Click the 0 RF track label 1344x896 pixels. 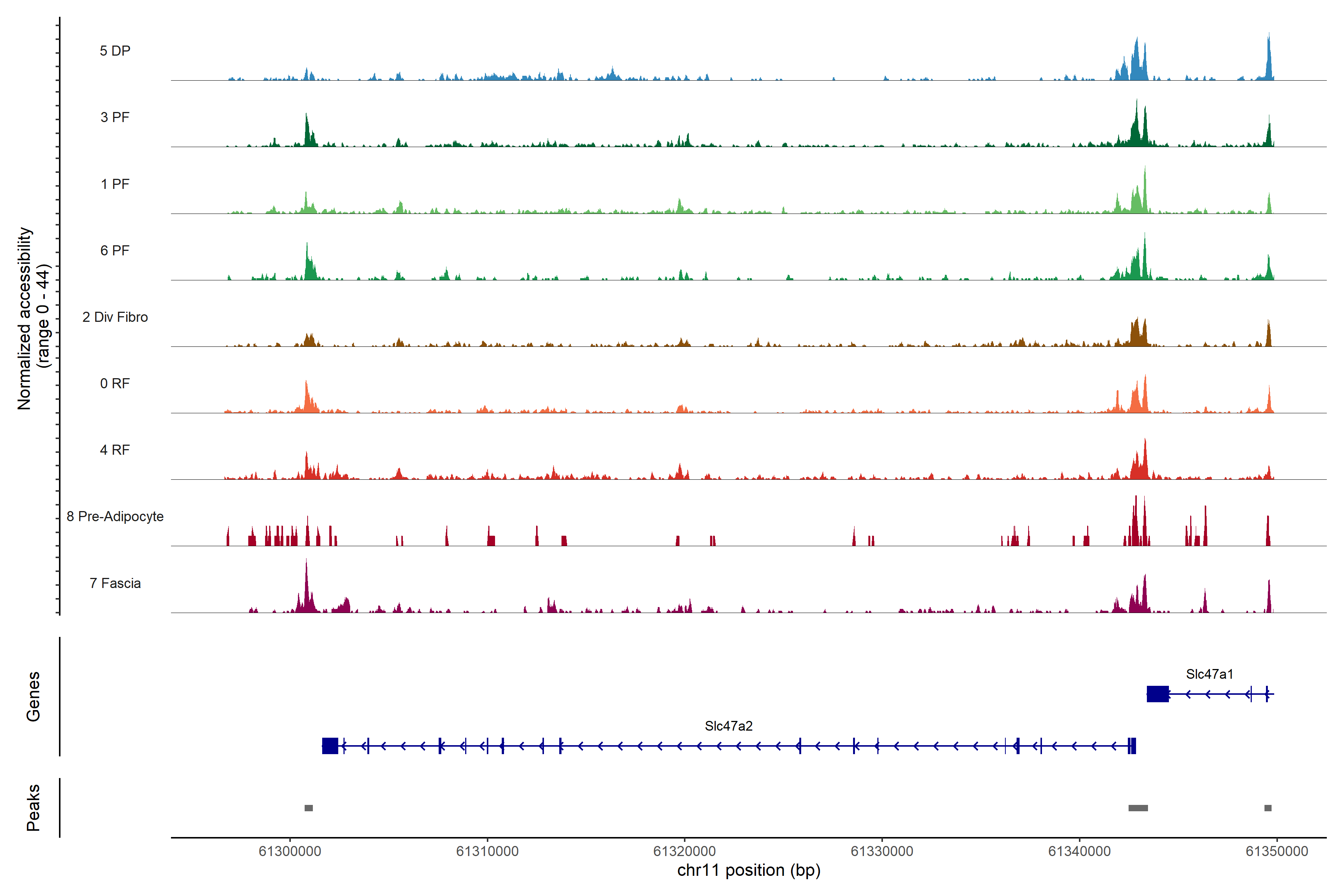(x=115, y=383)
